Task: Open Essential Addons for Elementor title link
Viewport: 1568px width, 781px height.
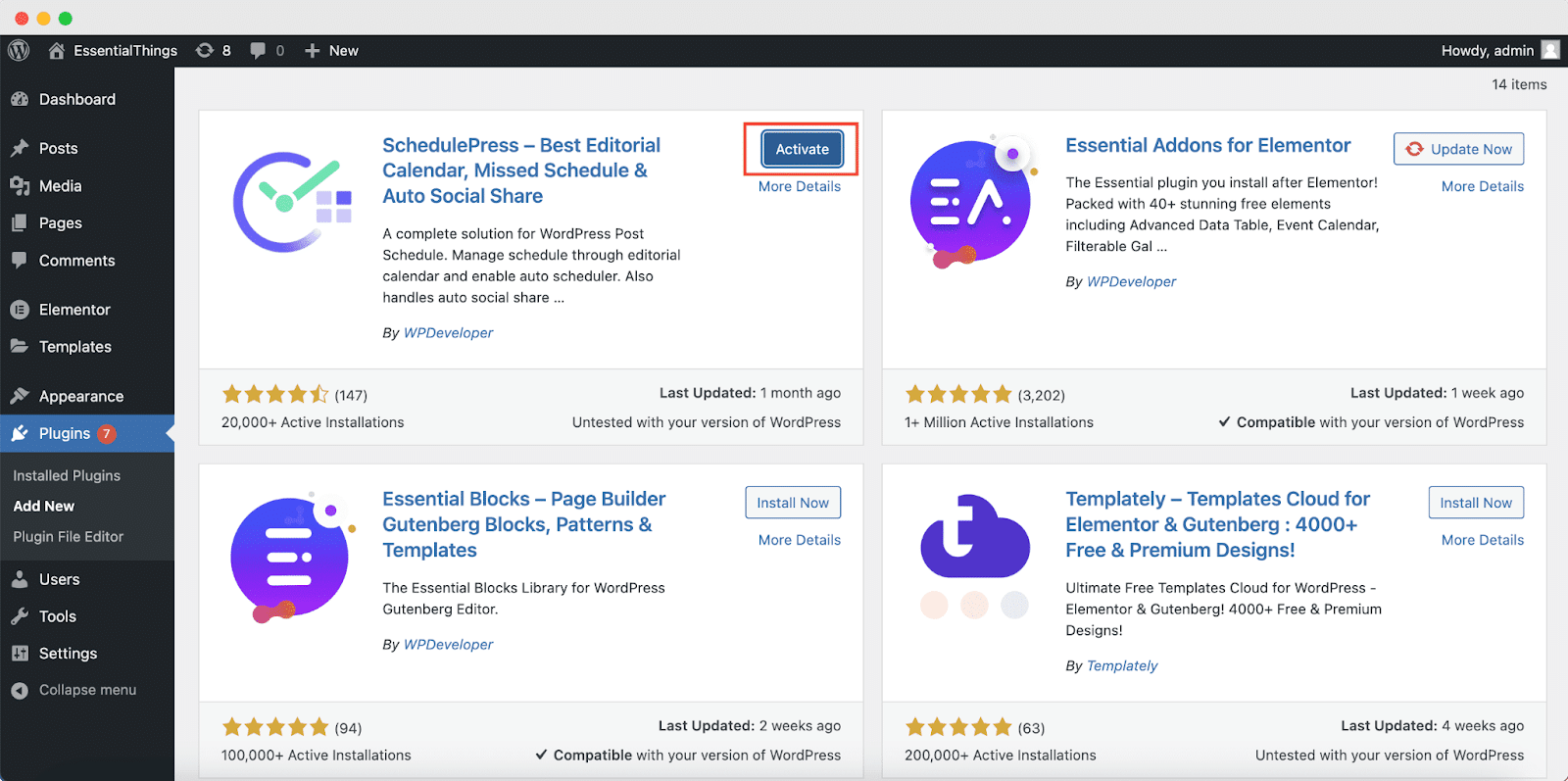Action: 1208,145
